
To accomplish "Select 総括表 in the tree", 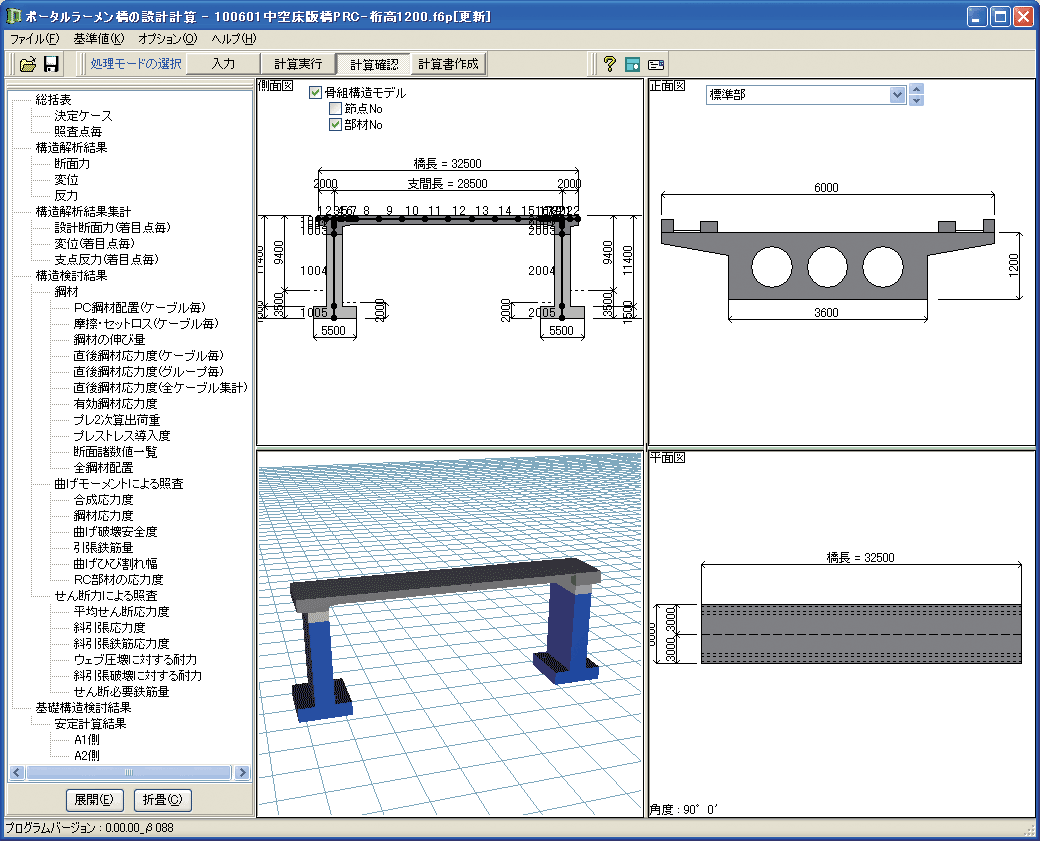I will click(x=53, y=99).
